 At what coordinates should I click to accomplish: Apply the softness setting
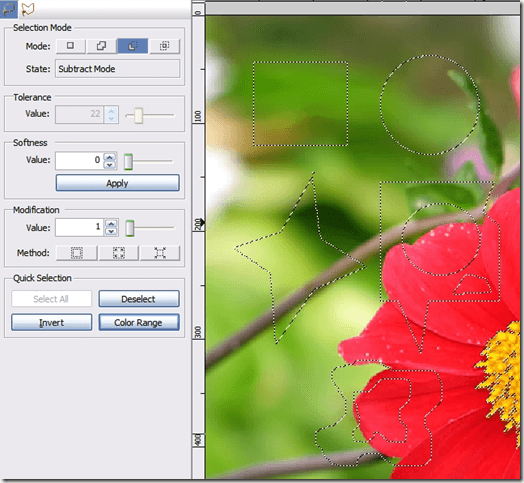coord(117,183)
